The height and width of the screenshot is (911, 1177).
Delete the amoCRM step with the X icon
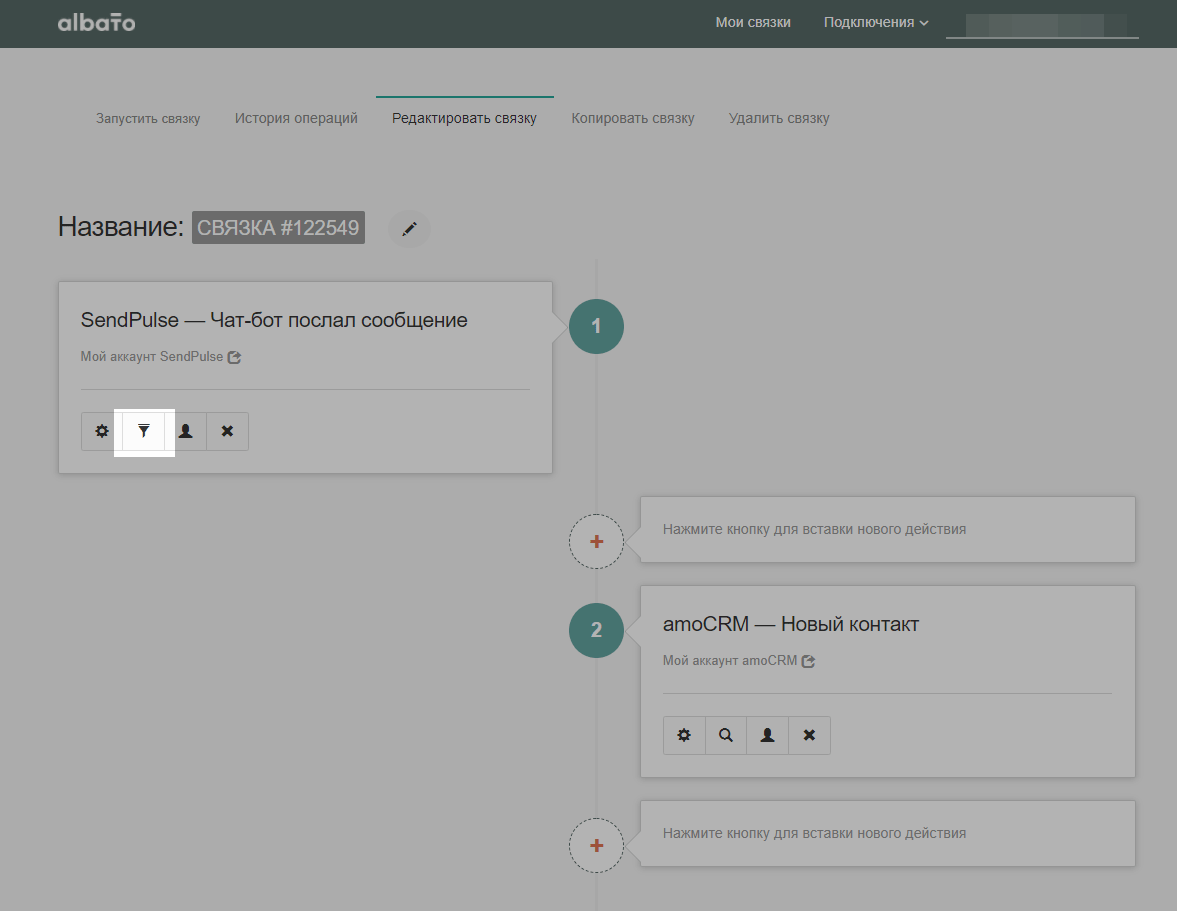[x=809, y=735]
